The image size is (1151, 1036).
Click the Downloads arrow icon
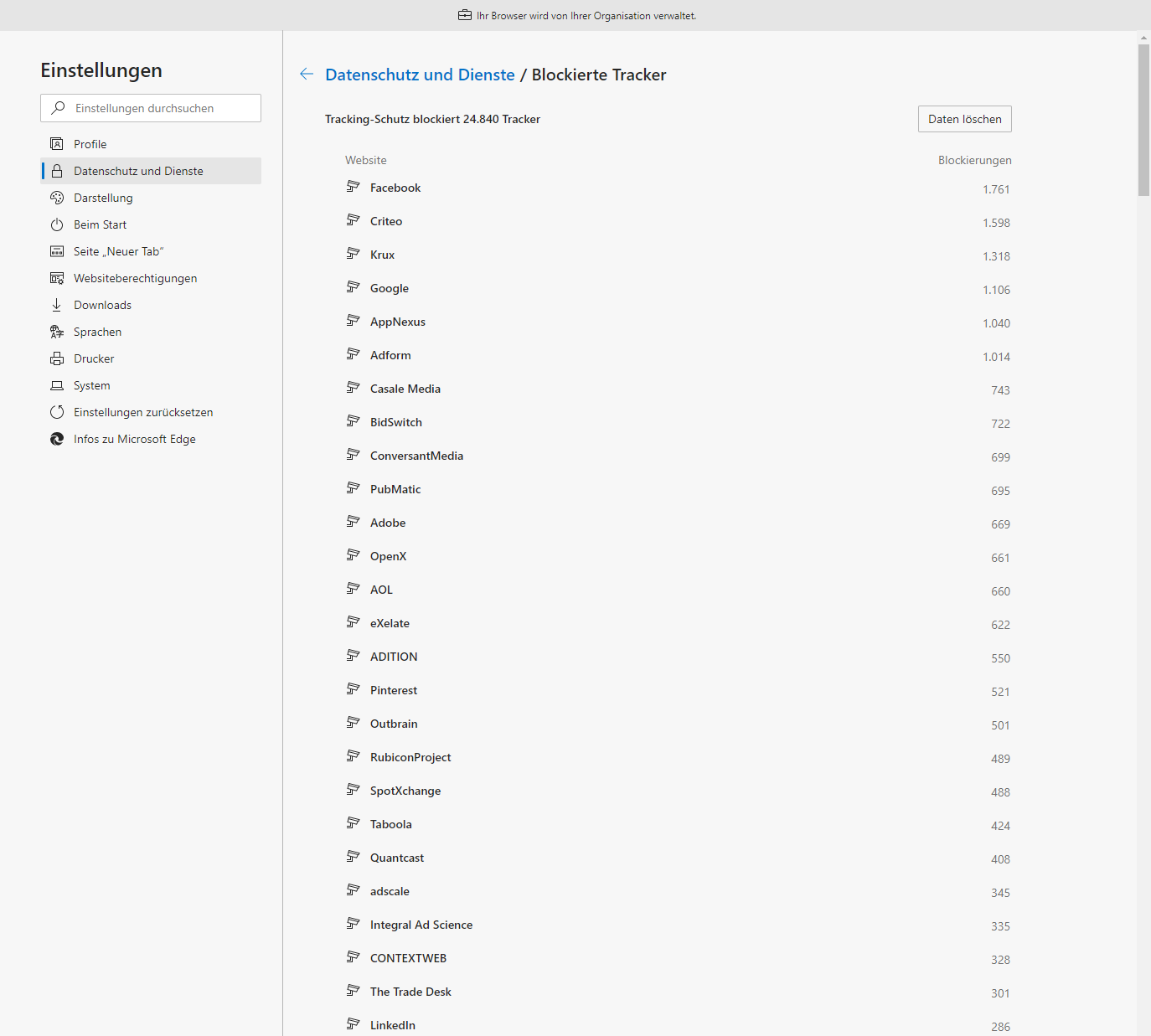click(x=57, y=305)
